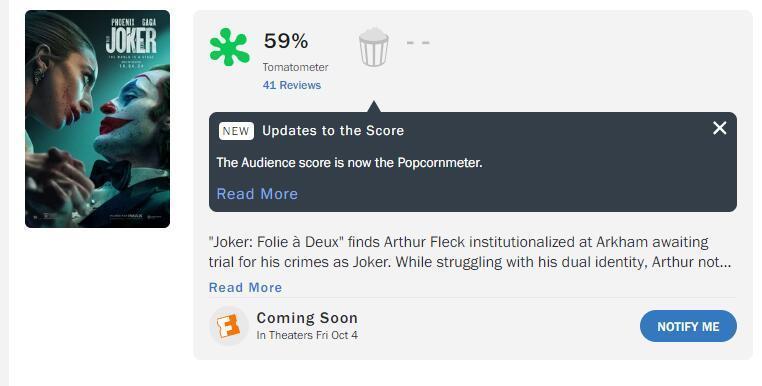
Task: Expand the synopsis with Read More
Action: coord(245,287)
